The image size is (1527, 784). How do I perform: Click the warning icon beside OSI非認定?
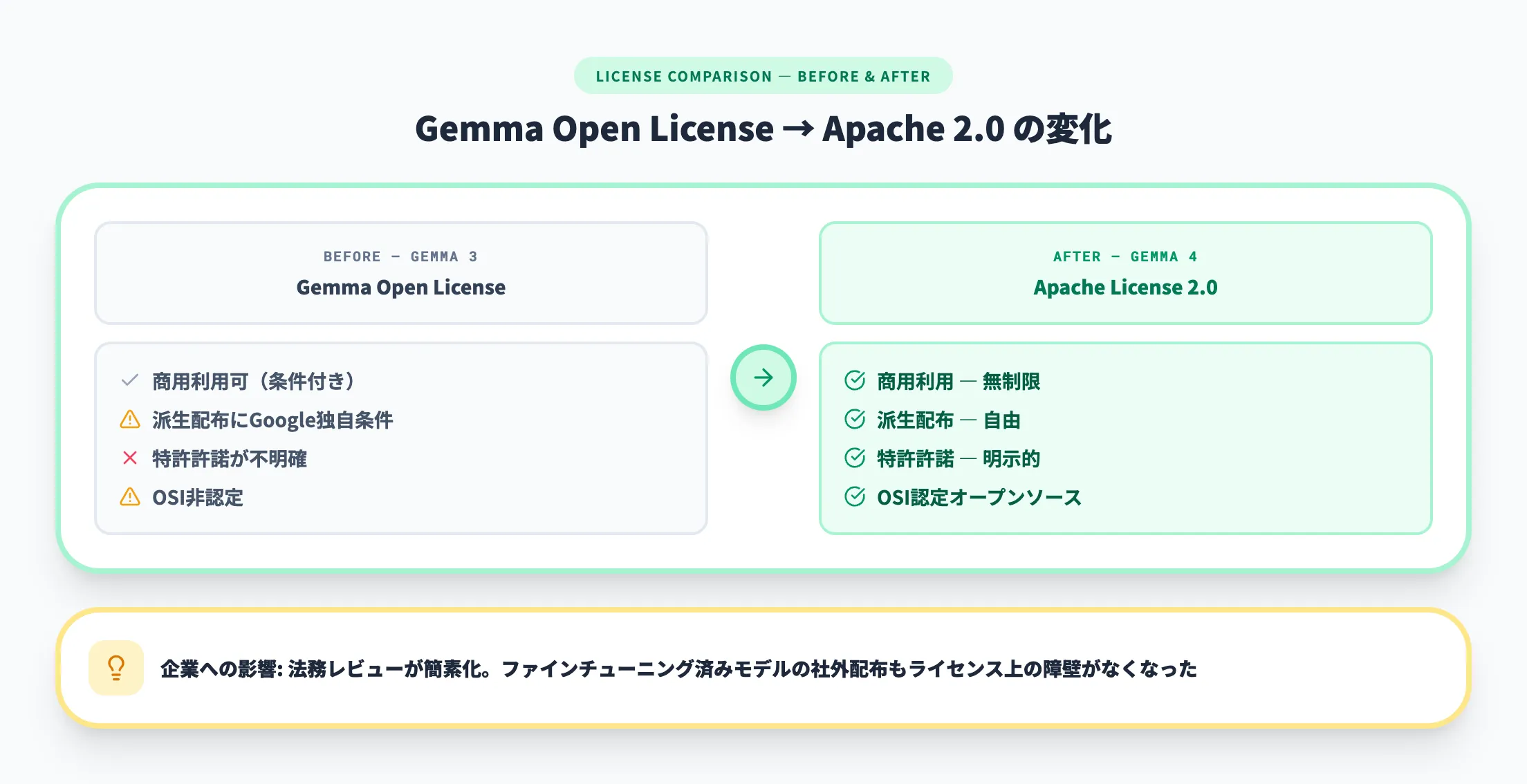(x=129, y=497)
